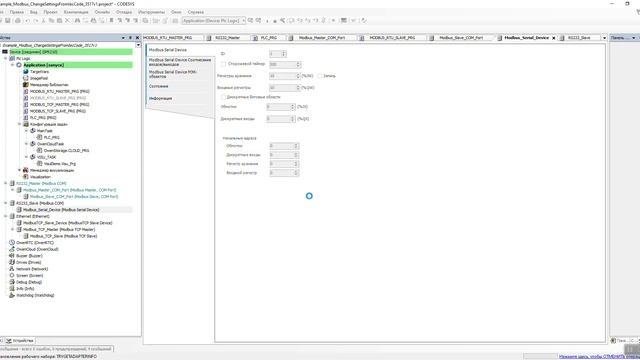Click the Buzzer speaker icon in device tree

pyautogui.click(x=12, y=256)
